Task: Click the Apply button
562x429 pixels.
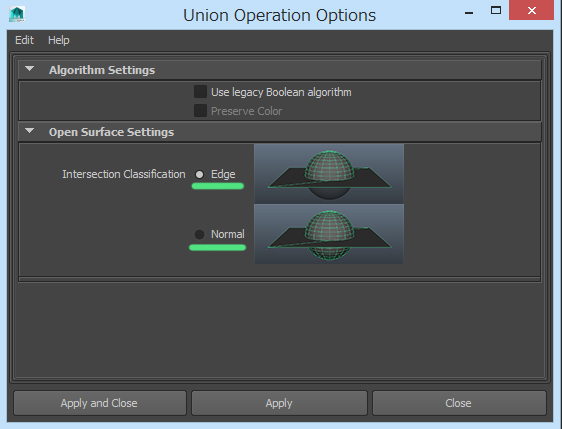Action: (x=279, y=403)
